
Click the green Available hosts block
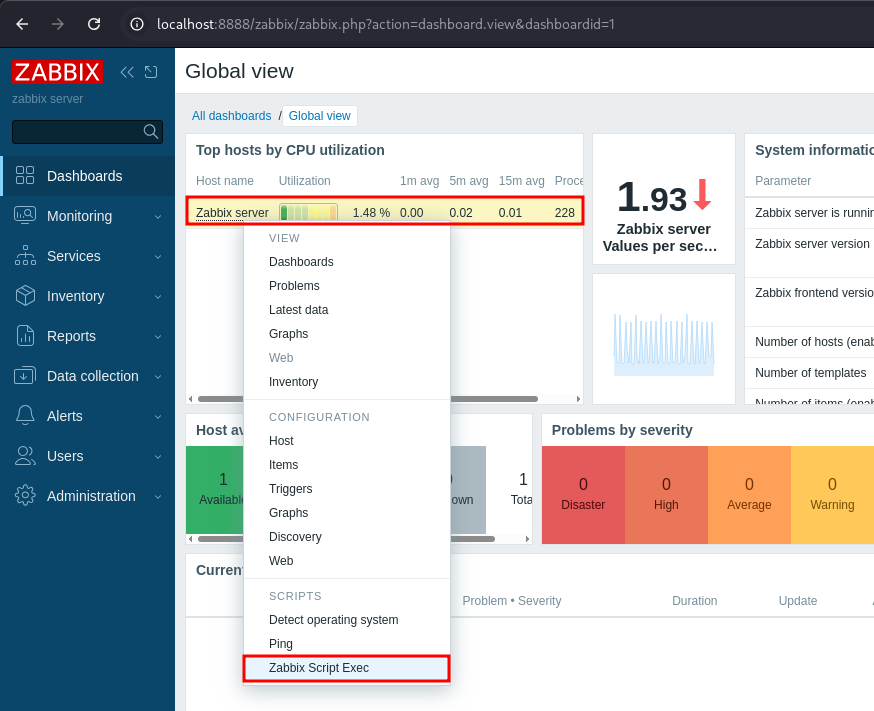click(215, 490)
